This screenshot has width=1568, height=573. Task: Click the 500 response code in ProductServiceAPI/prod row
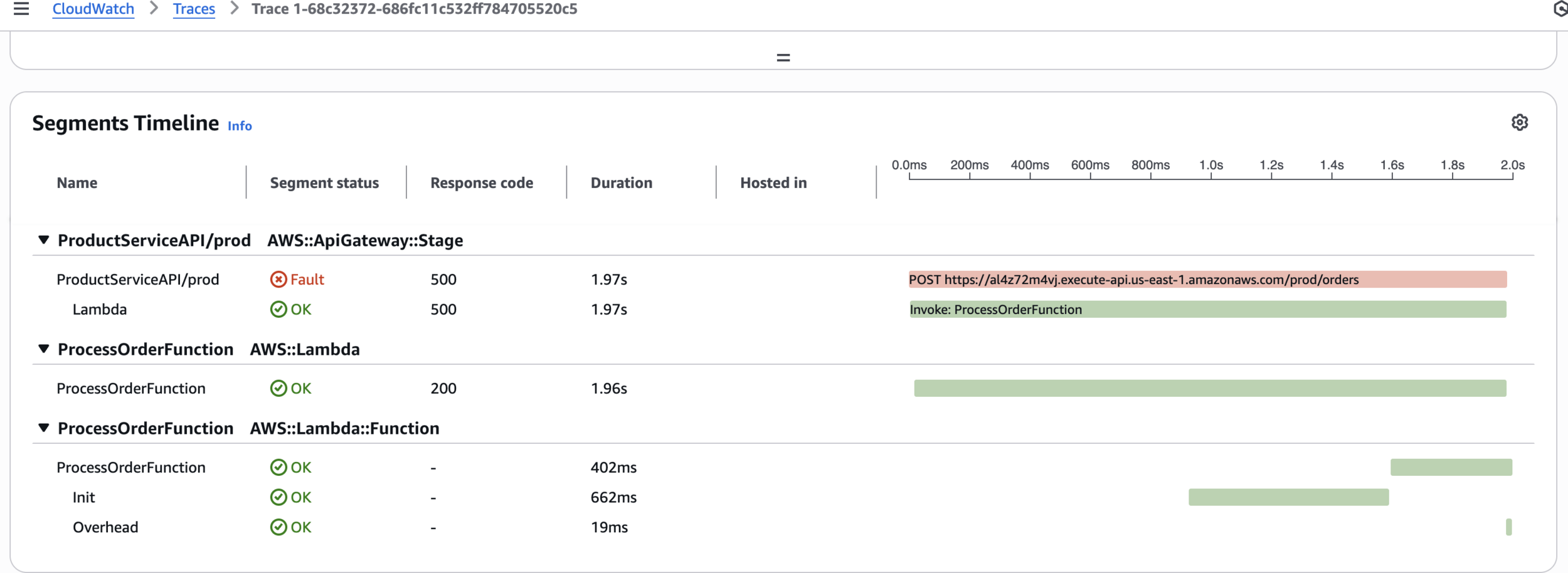click(x=443, y=279)
